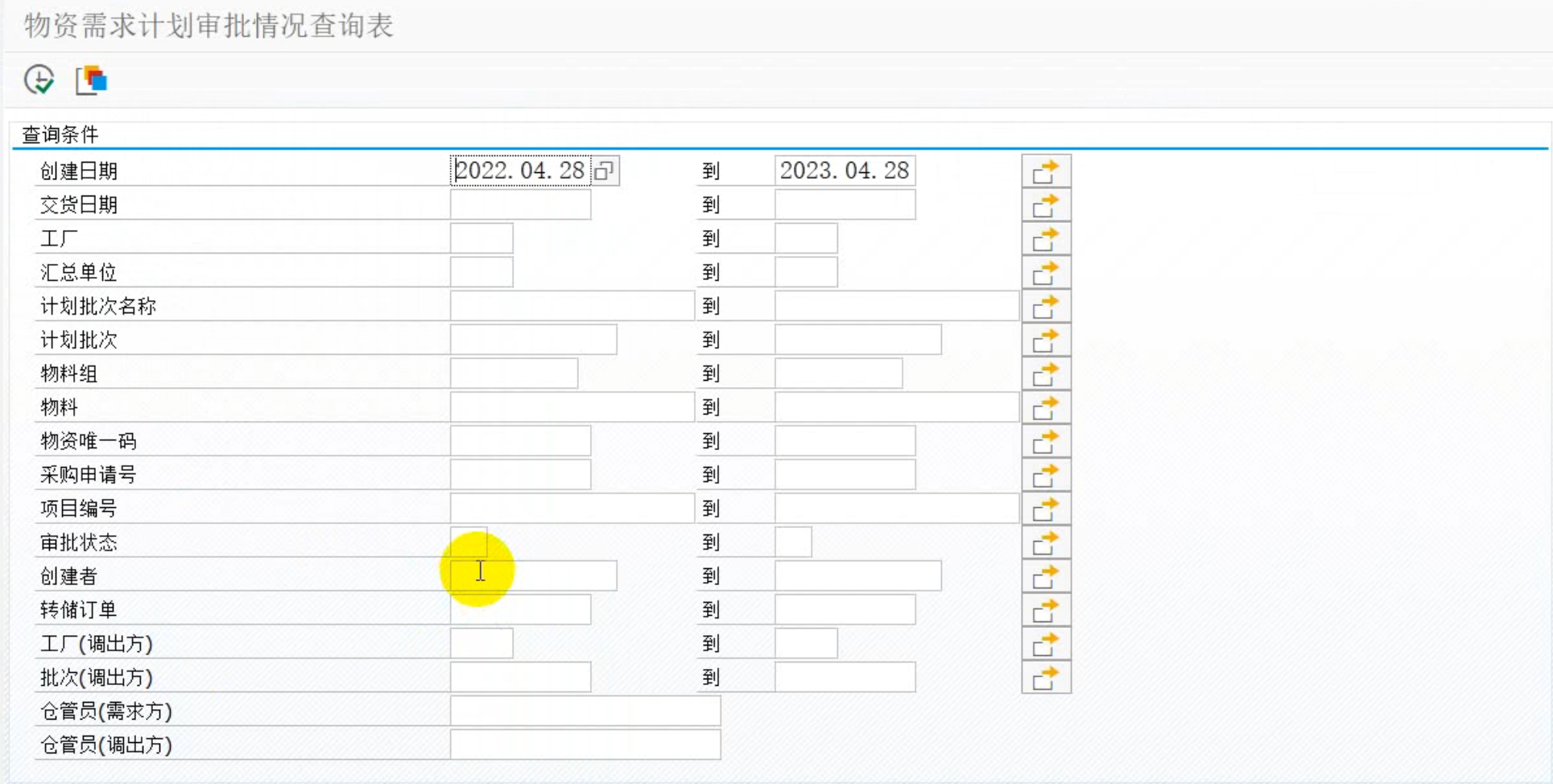The width and height of the screenshot is (1553, 784).
Task: Click the 物料 start input field
Action: (572, 408)
